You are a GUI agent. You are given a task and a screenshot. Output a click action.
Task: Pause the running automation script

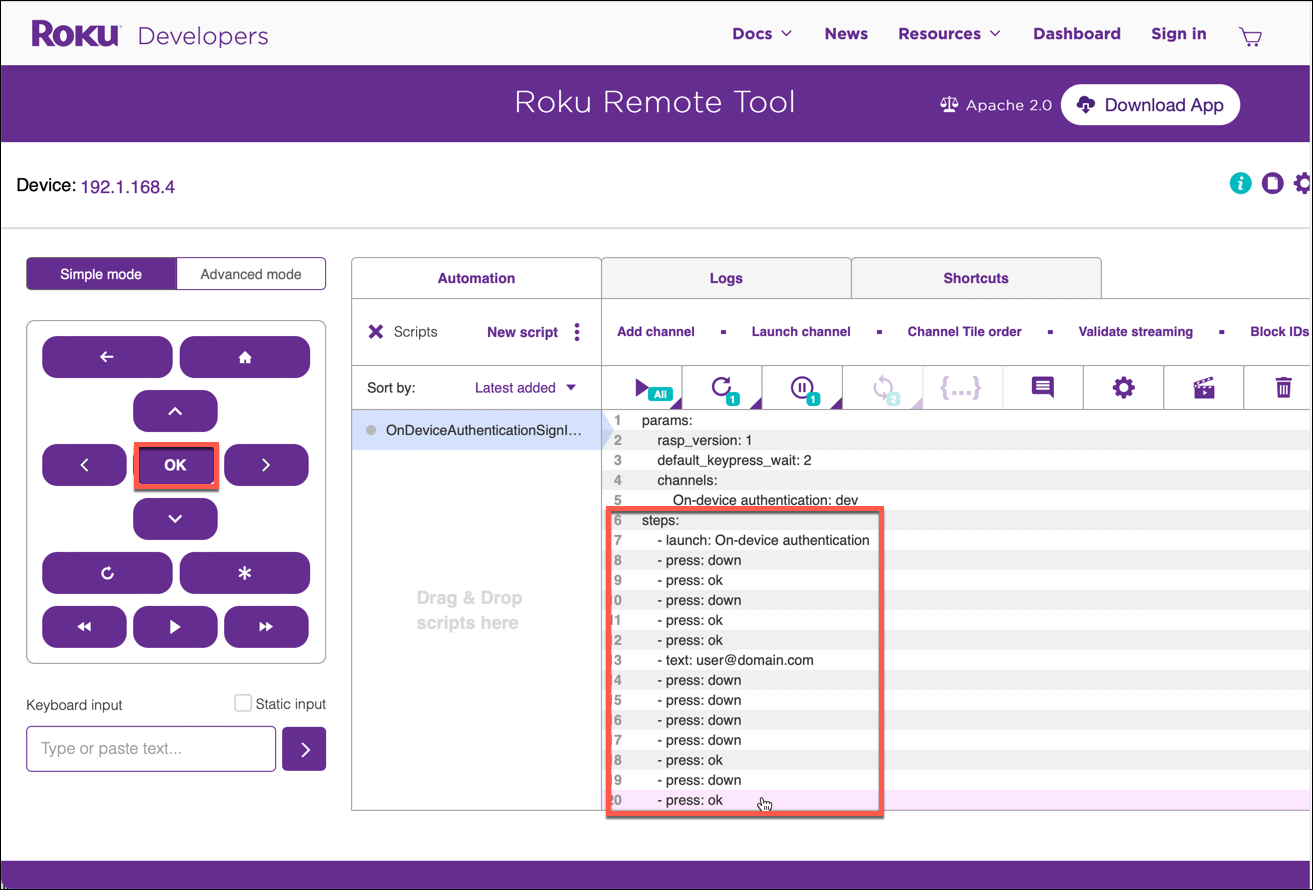802,387
